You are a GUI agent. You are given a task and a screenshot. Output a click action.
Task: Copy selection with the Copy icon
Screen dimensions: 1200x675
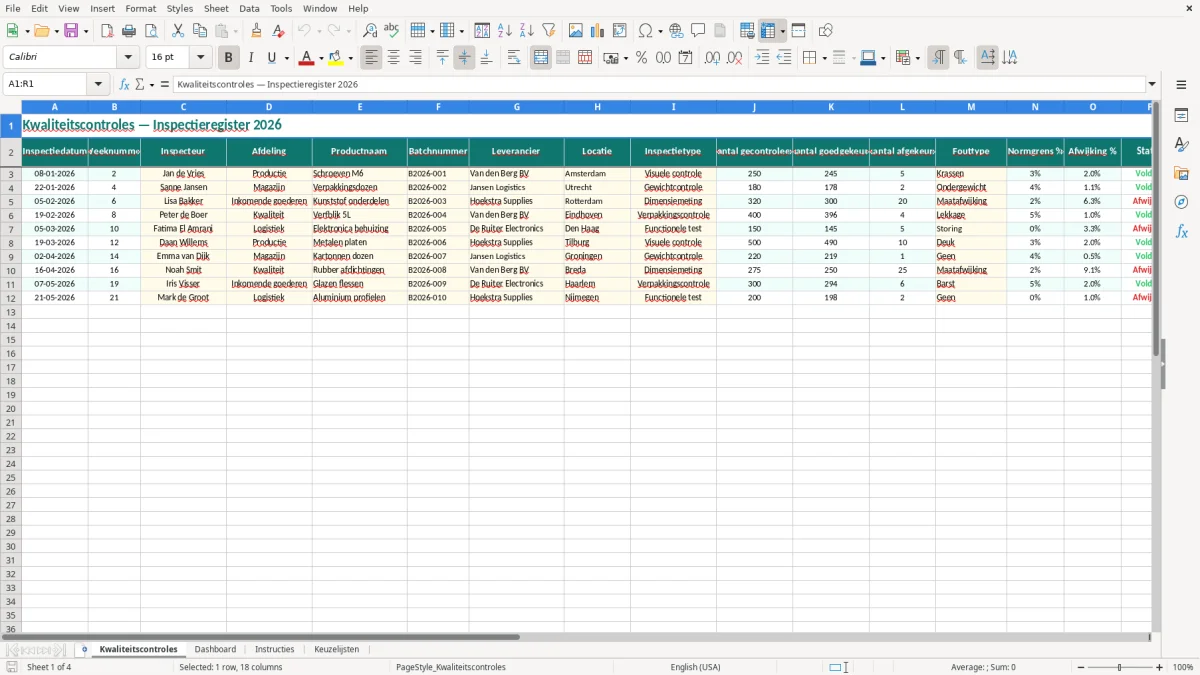[x=199, y=31]
